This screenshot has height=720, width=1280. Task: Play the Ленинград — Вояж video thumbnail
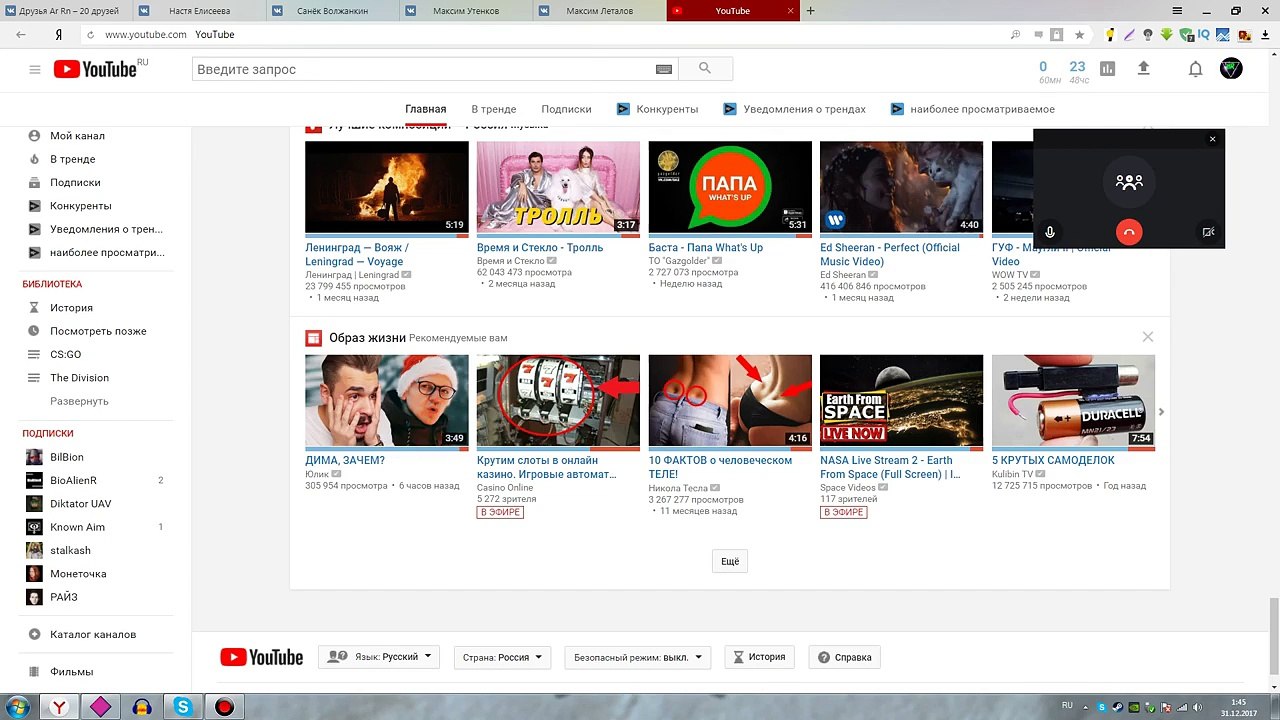pos(386,187)
